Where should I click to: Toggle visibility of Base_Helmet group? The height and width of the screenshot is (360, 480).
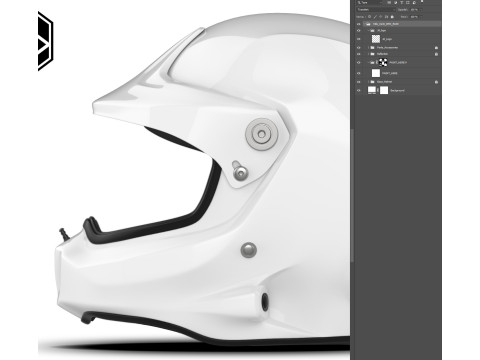tap(359, 82)
